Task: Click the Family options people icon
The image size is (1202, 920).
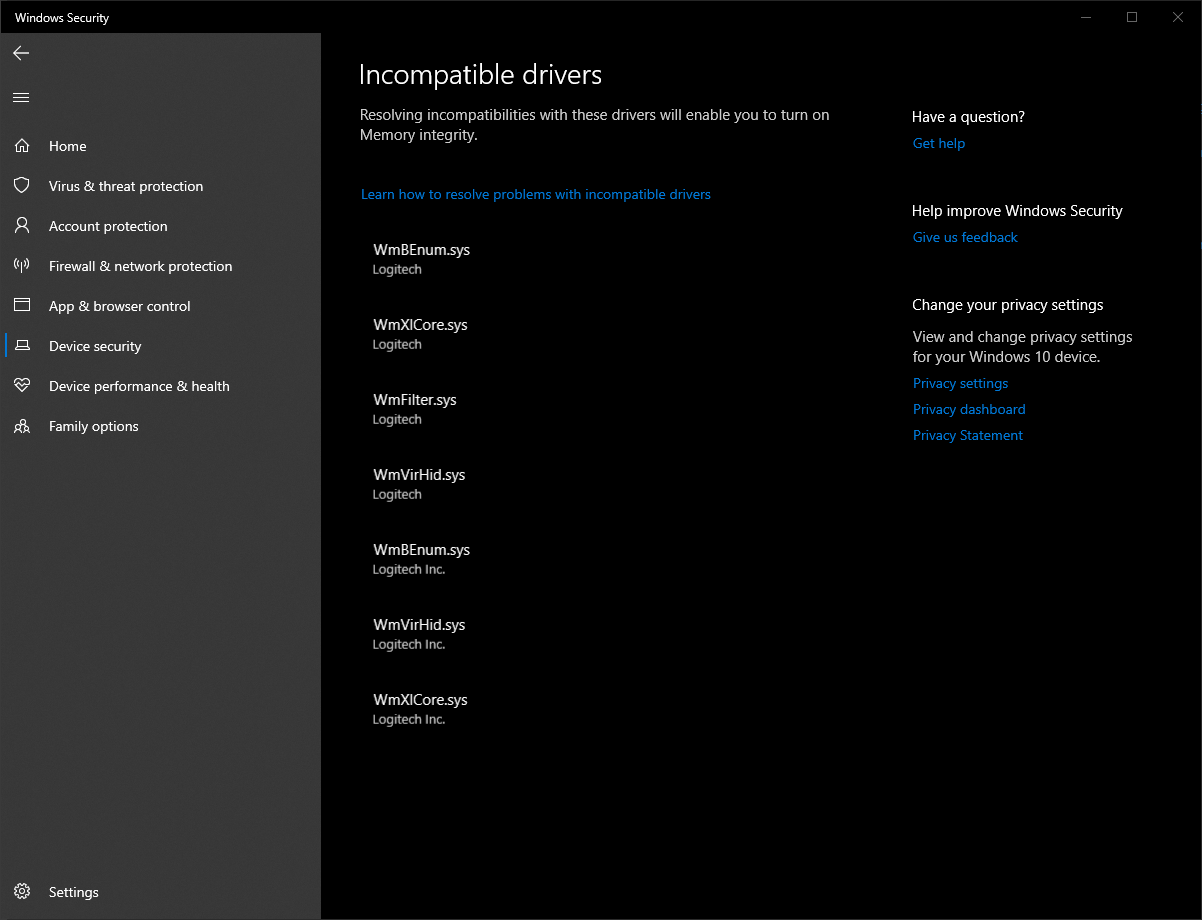Action: coord(22,426)
